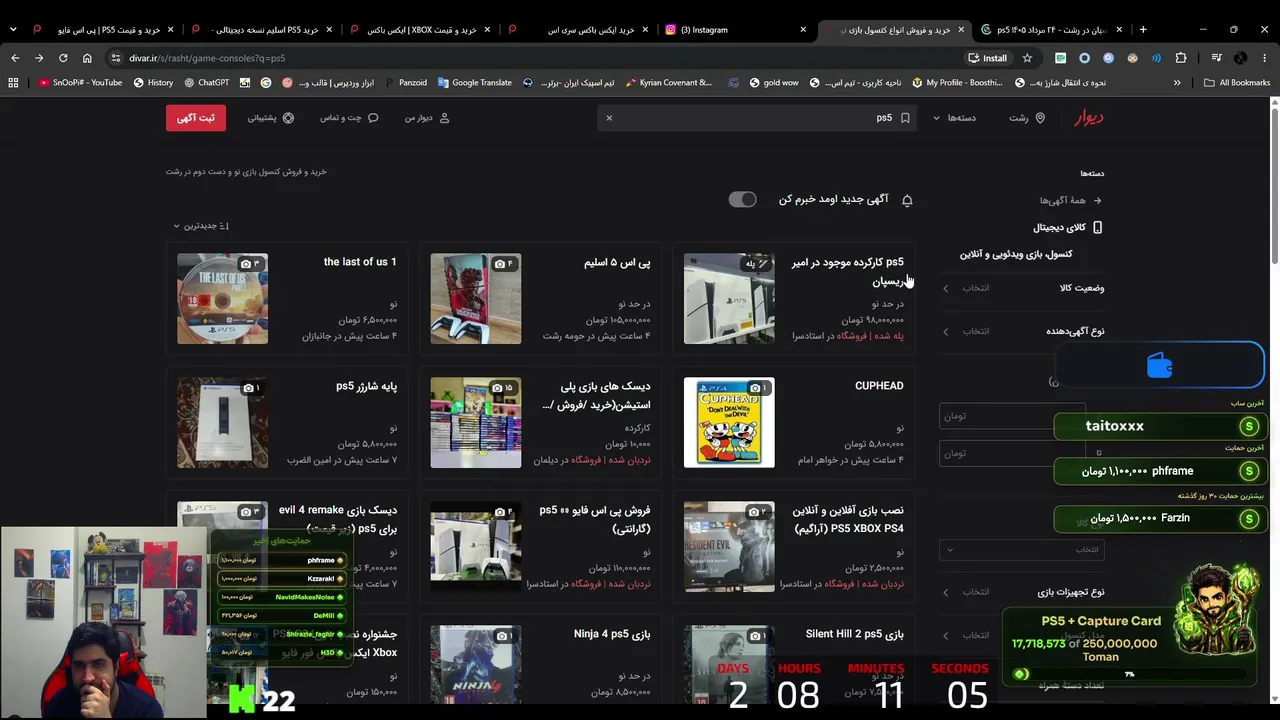Go back using the browser back arrow
Viewport: 1280px width, 720px height.
point(15,58)
